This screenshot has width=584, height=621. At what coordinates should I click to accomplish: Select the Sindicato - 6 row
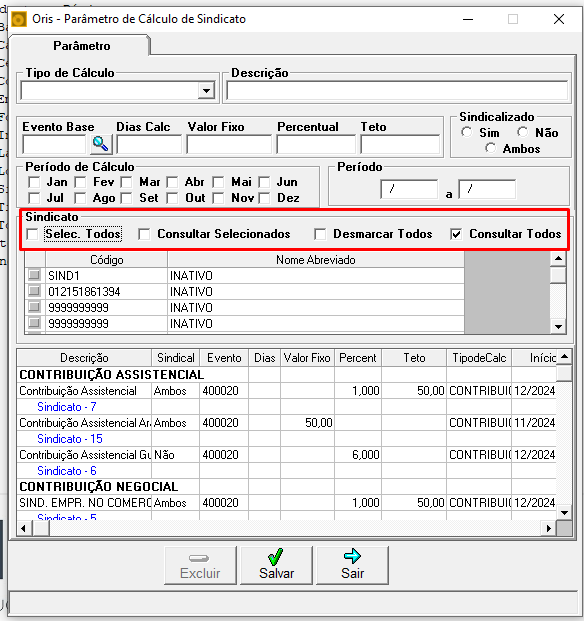coord(84,471)
